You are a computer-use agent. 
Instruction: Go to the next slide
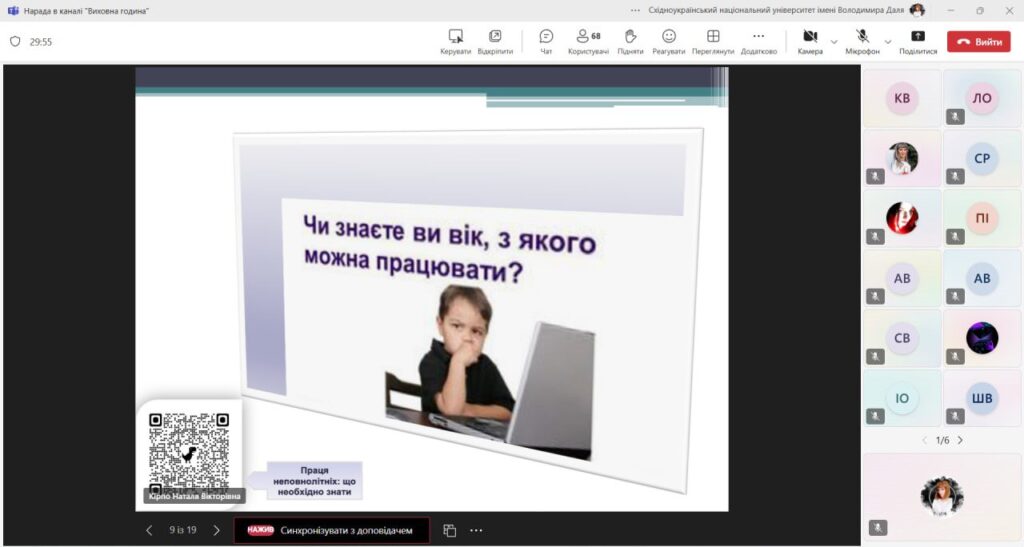pyautogui.click(x=216, y=530)
